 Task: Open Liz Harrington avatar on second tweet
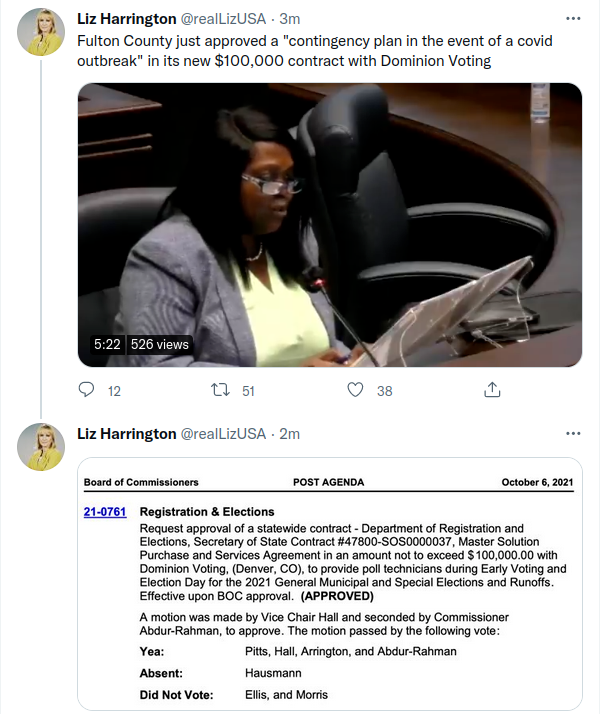pyautogui.click(x=41, y=447)
